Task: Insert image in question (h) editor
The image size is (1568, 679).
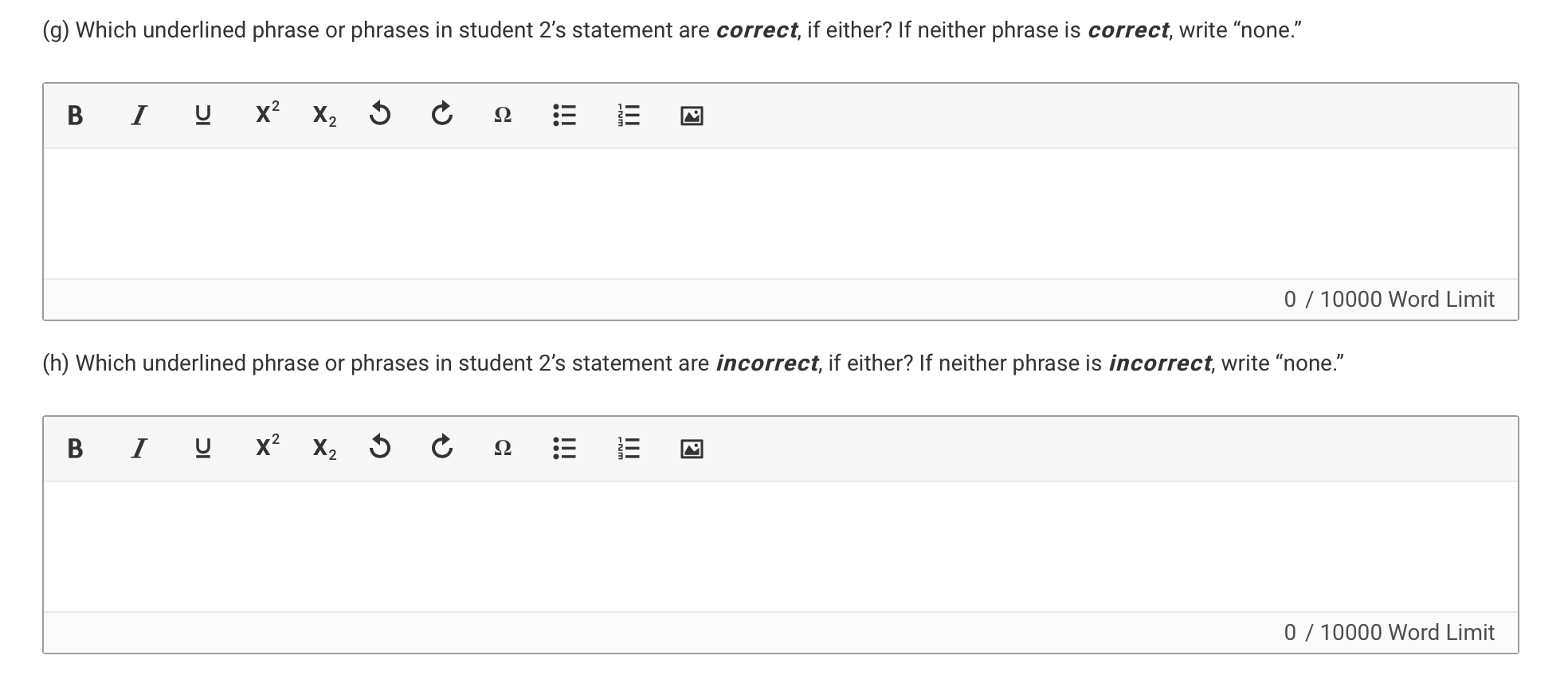Action: 692,449
